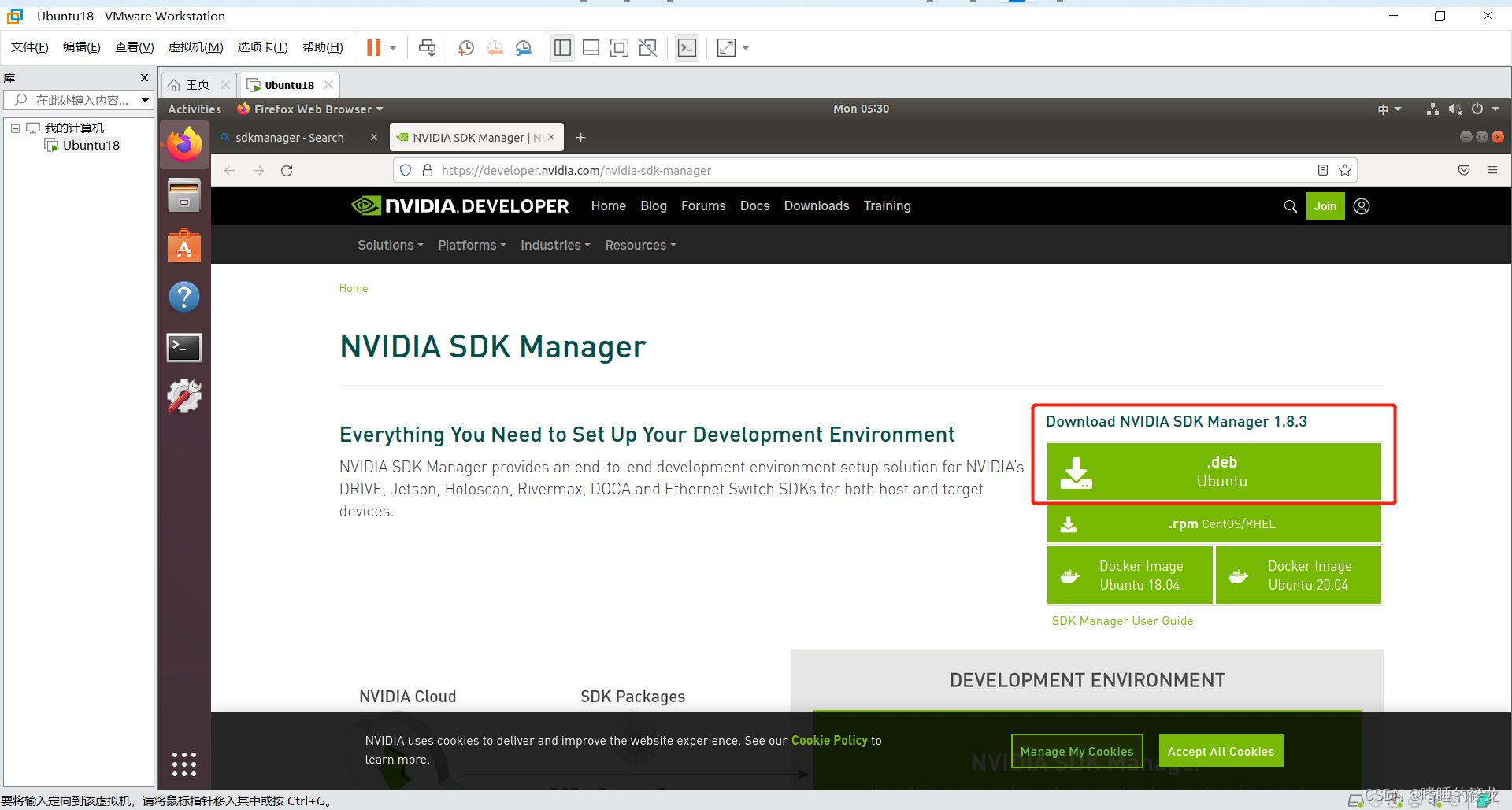
Task: Expand the Solutions dropdown
Action: [391, 245]
